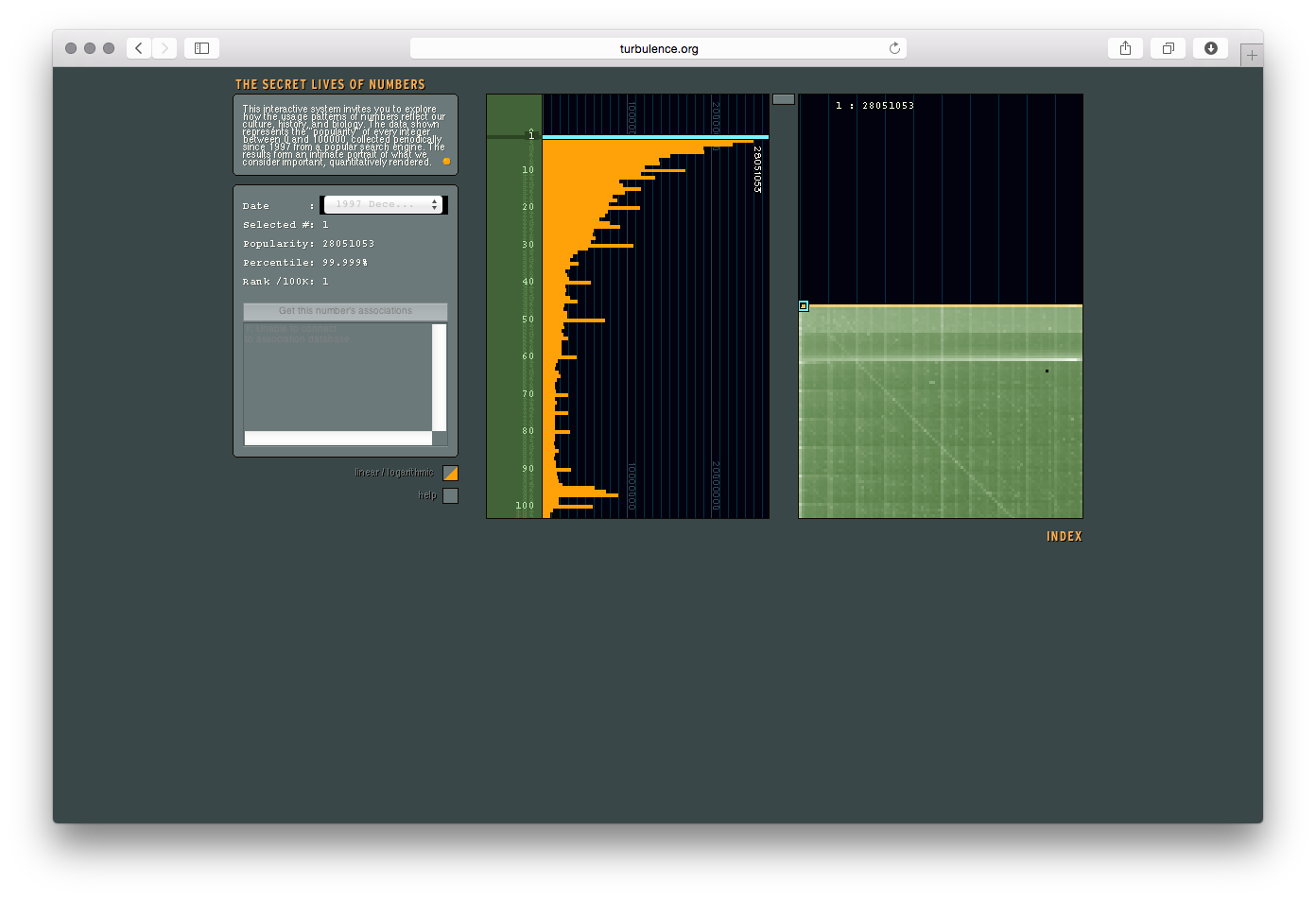Click the cyan selection marker on the grid map
Viewport: 1316px width, 899px height.
click(804, 306)
